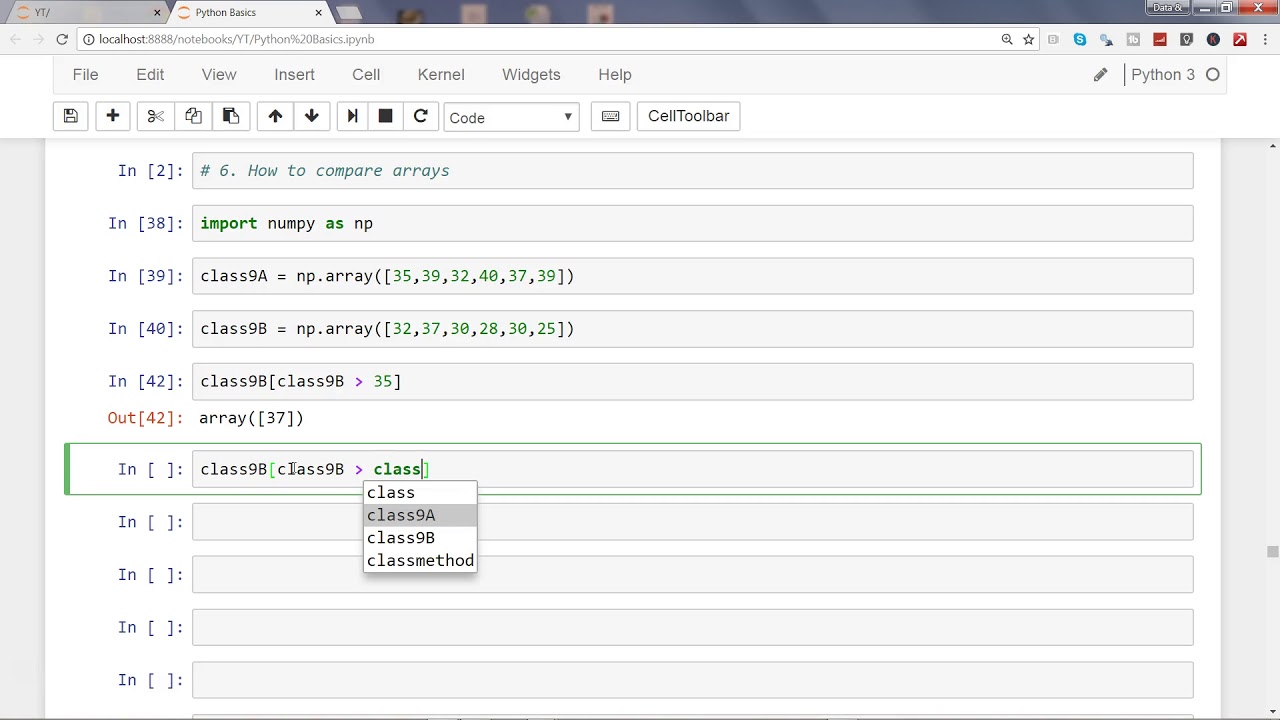Click the class9A array definition cell
Viewport: 1280px width, 720px height.
click(x=692, y=276)
